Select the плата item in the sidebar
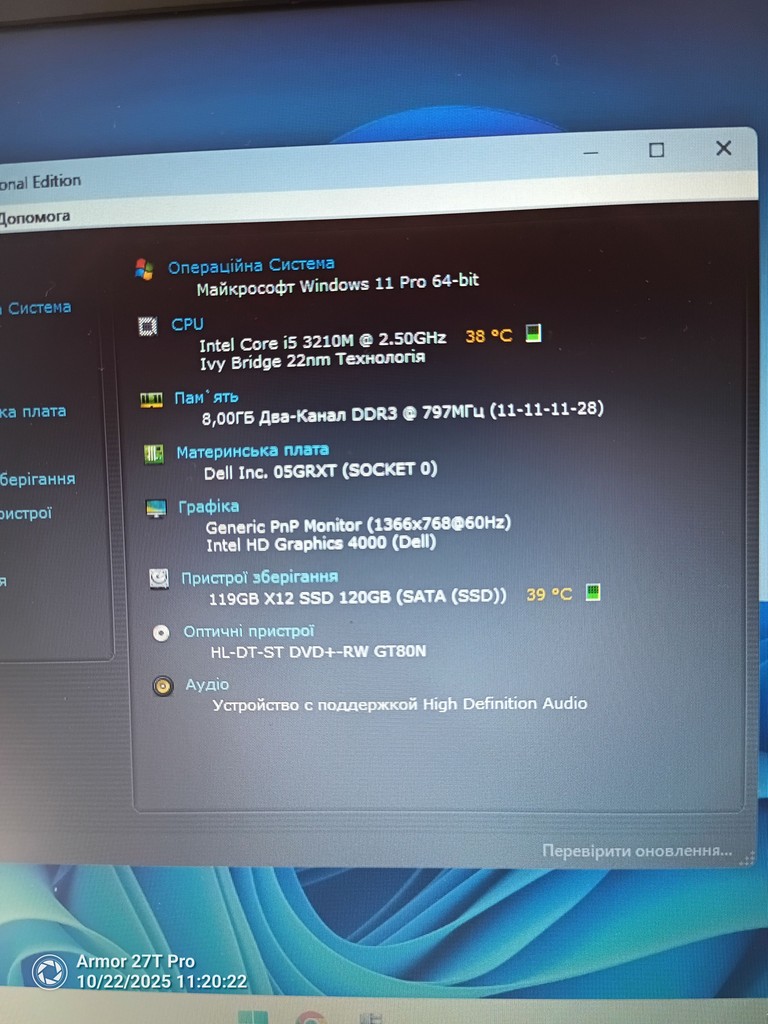 point(33,412)
